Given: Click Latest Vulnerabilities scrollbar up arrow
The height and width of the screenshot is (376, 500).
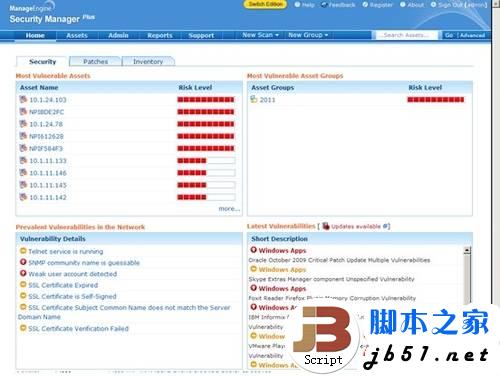Looking at the screenshot, I should 467,250.
